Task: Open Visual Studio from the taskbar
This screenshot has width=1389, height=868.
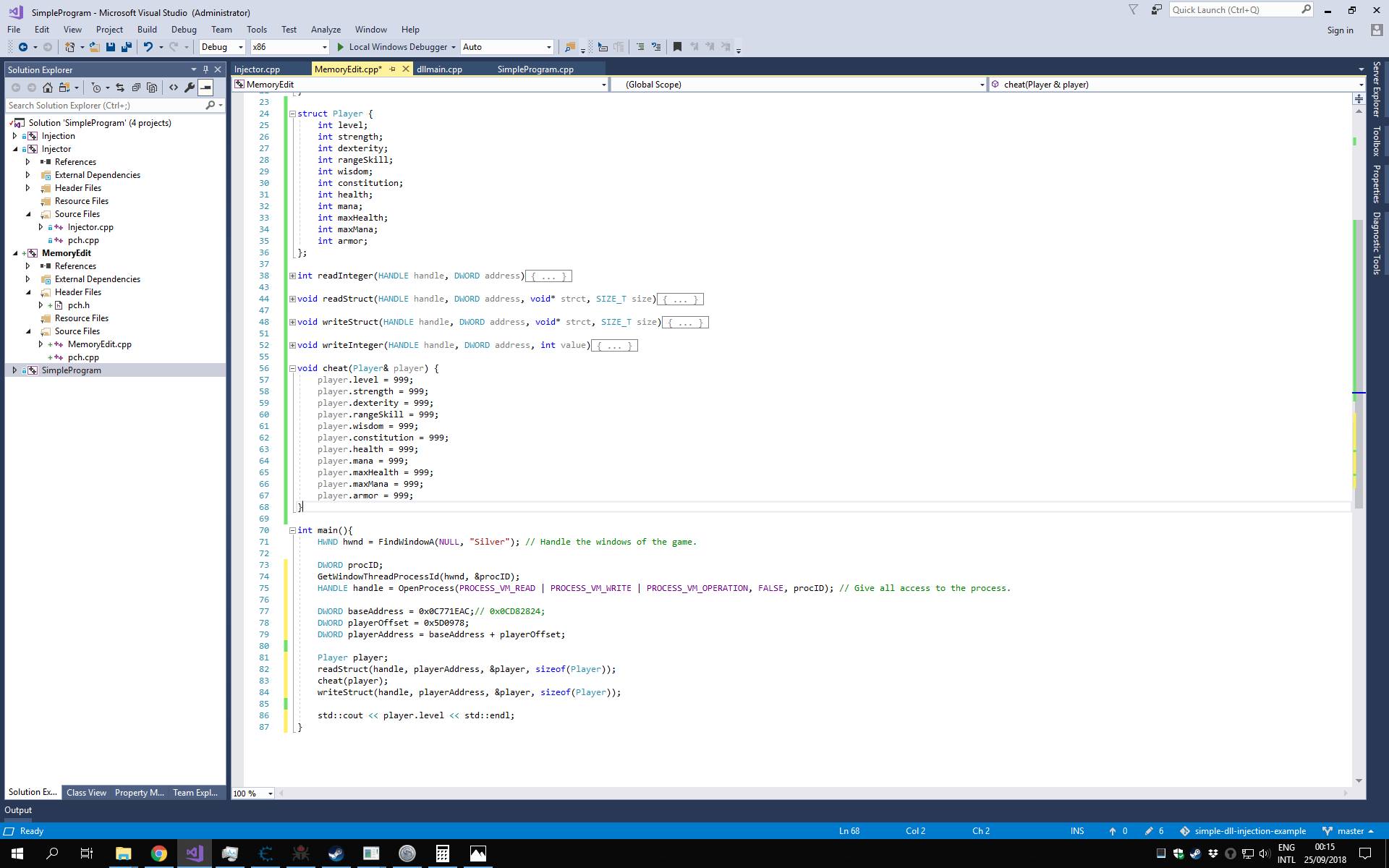Action: (x=193, y=854)
